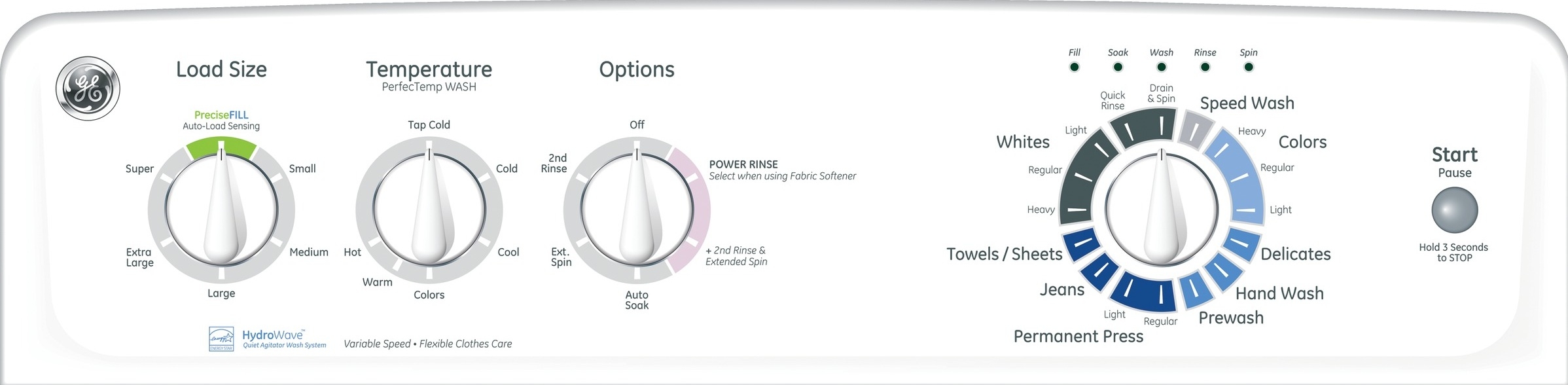1568x385 pixels.
Task: Click the Fill indicator light
Action: pyautogui.click(x=1074, y=67)
